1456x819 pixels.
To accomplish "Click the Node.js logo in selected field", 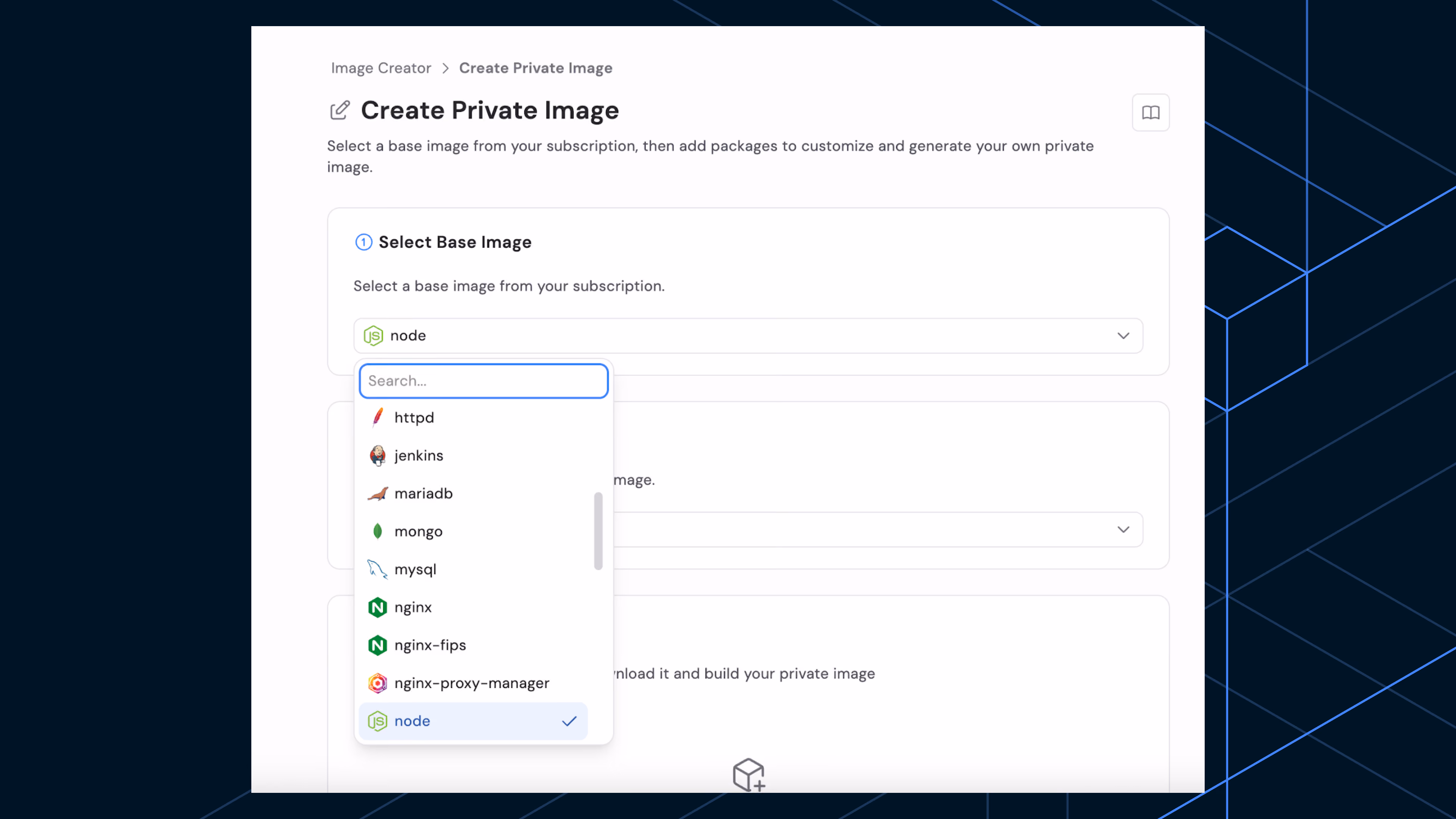I will point(373,336).
